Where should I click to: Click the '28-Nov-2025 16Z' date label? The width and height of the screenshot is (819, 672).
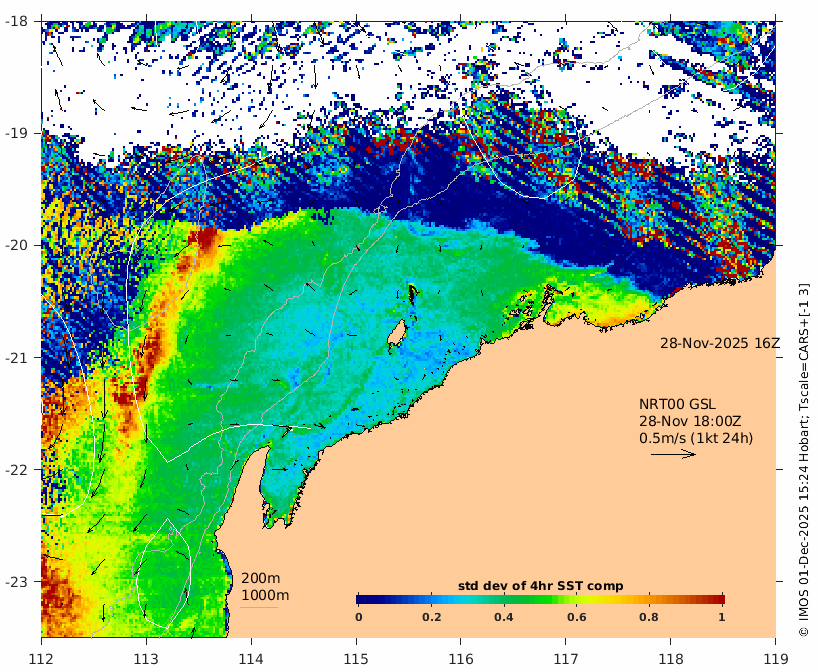(720, 344)
